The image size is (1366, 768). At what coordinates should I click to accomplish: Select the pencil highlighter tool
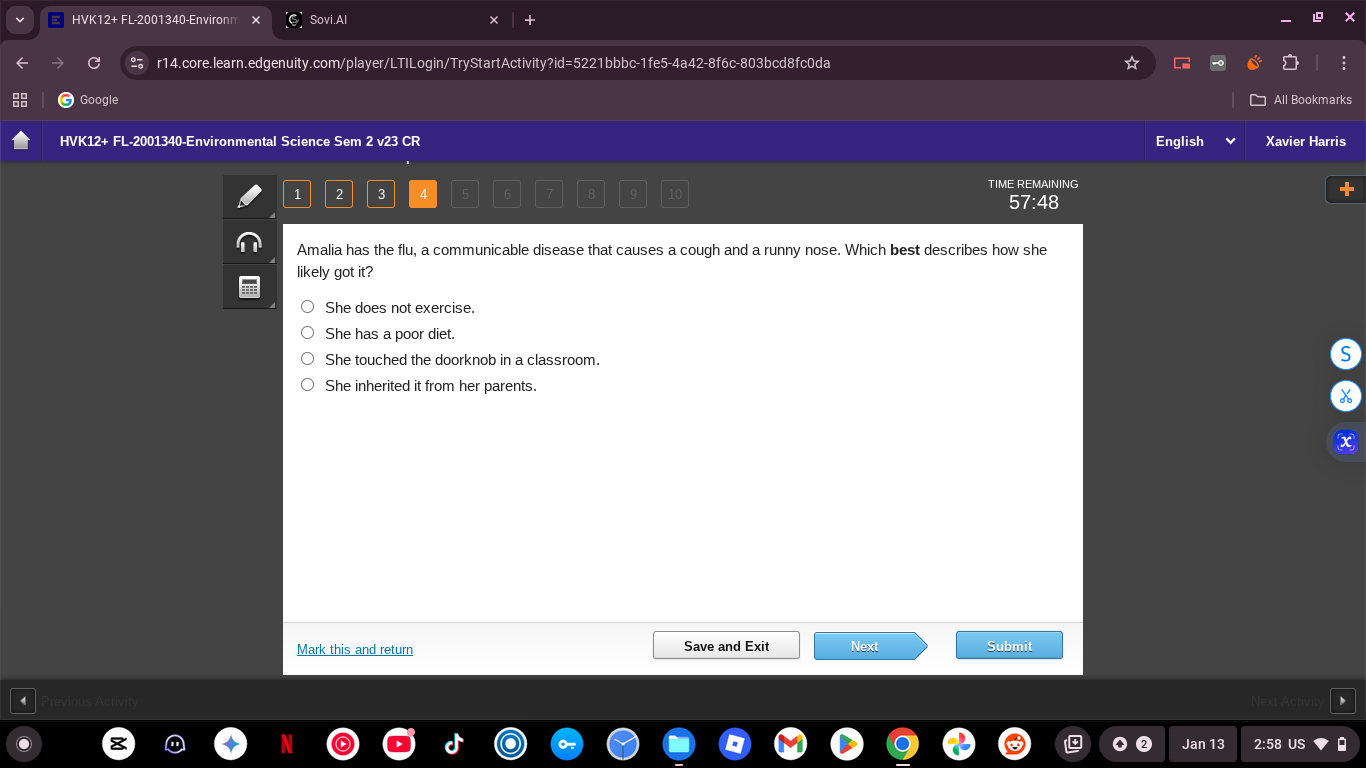tap(249, 196)
